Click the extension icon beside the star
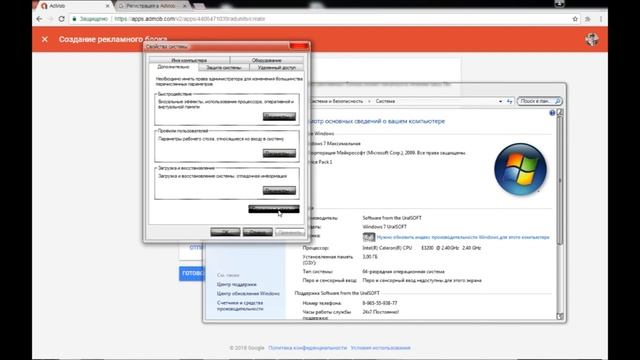The width and height of the screenshot is (640, 360). point(588,19)
